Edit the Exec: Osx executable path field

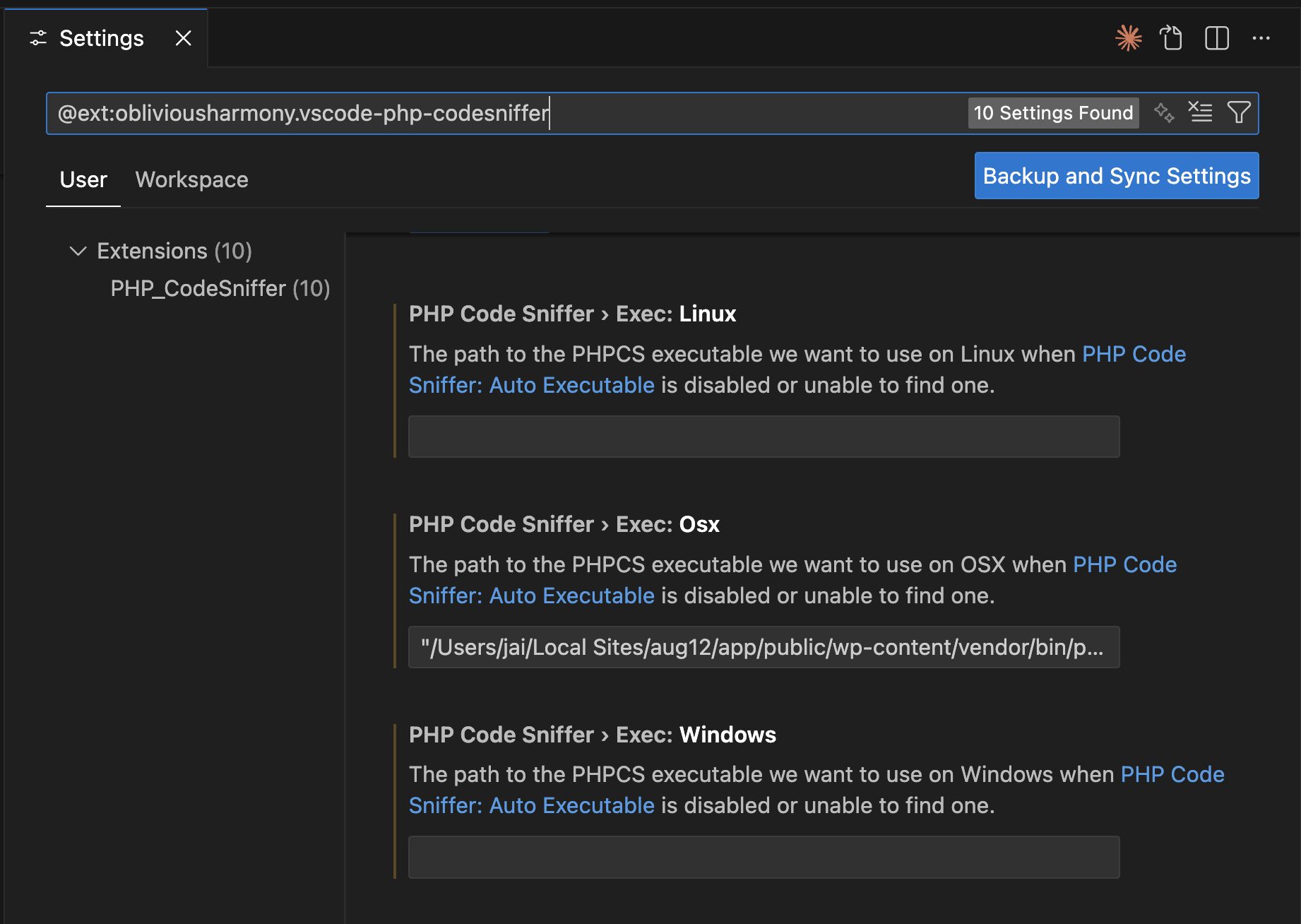763,646
